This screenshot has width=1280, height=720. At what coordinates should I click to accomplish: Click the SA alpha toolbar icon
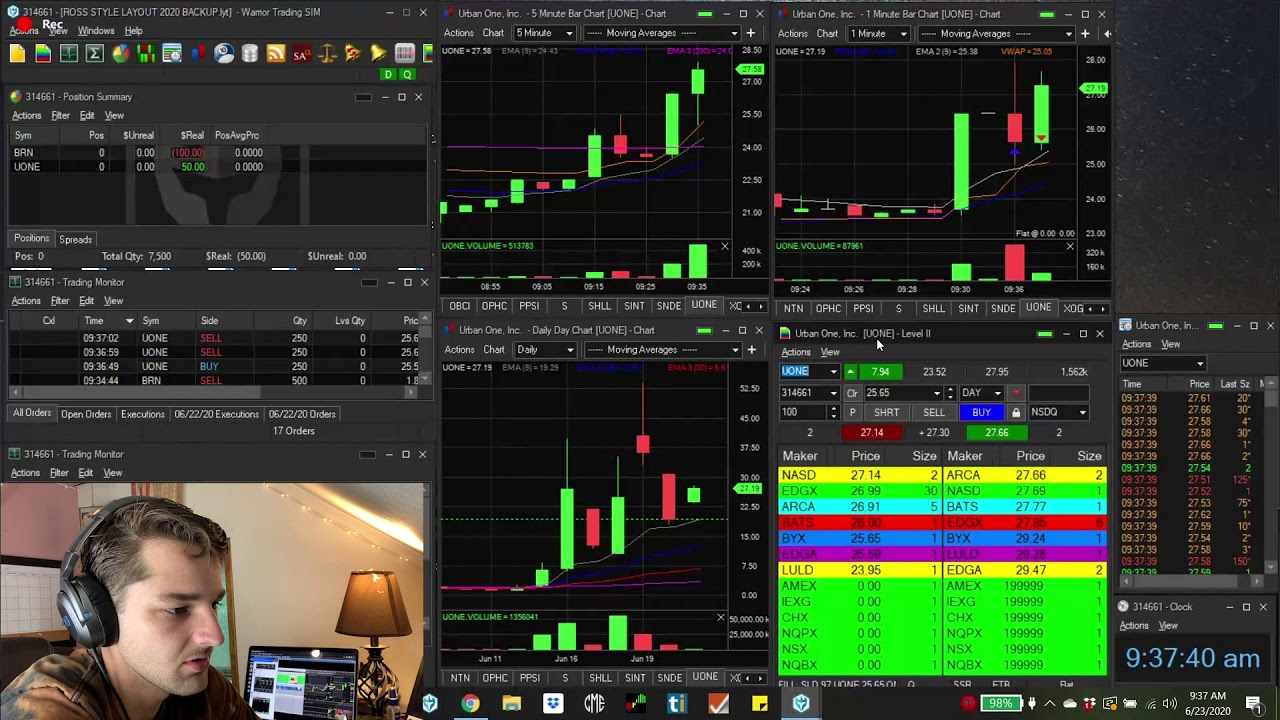pos(301,54)
